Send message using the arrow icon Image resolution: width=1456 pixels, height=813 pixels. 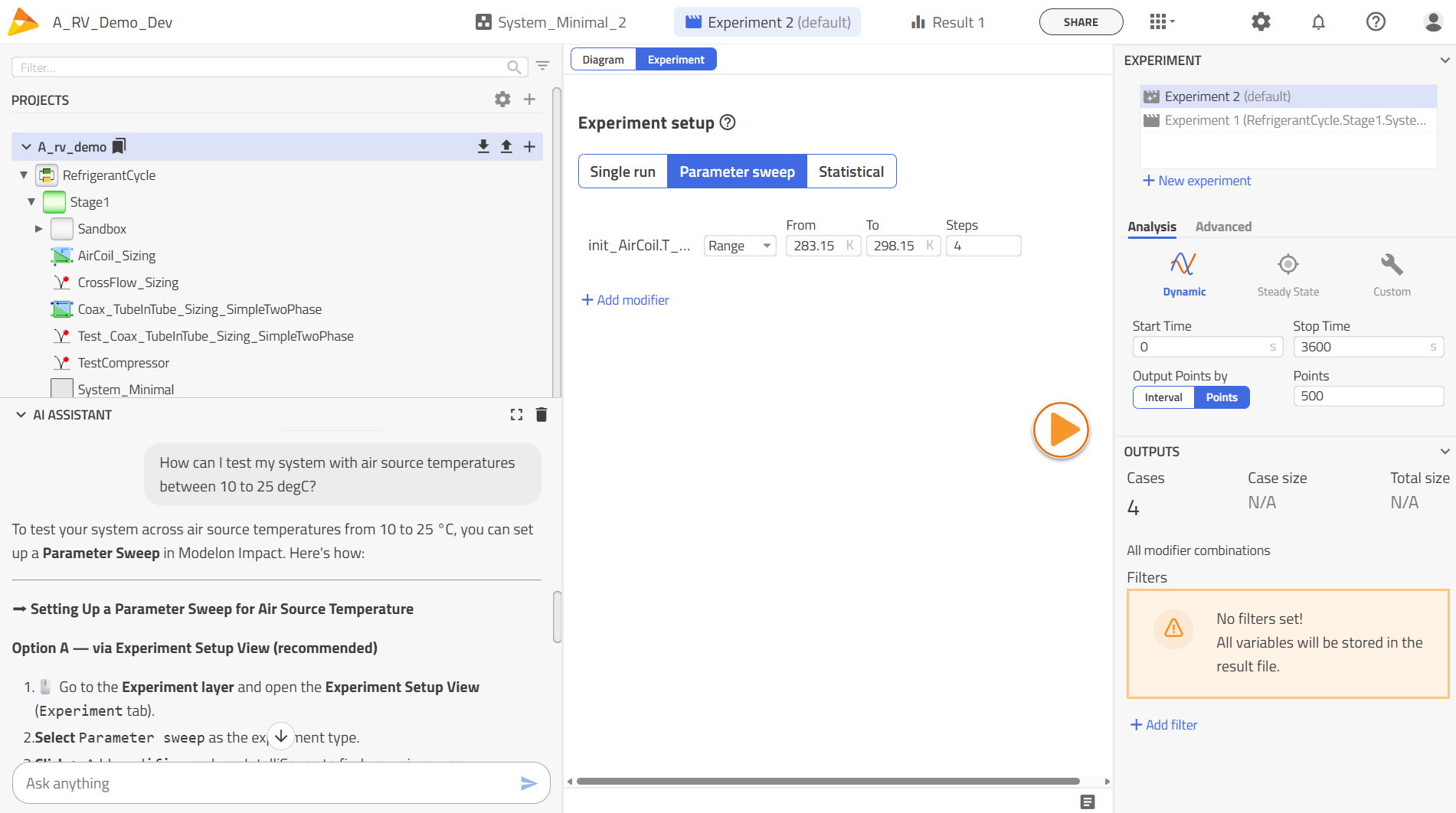point(528,783)
